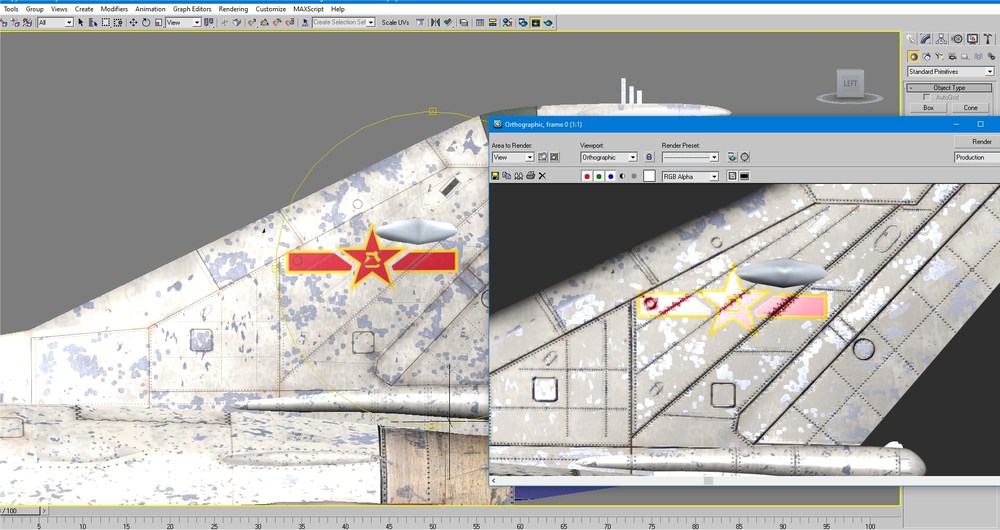Toggle the blue channel display
1000x530 pixels.
[610, 176]
